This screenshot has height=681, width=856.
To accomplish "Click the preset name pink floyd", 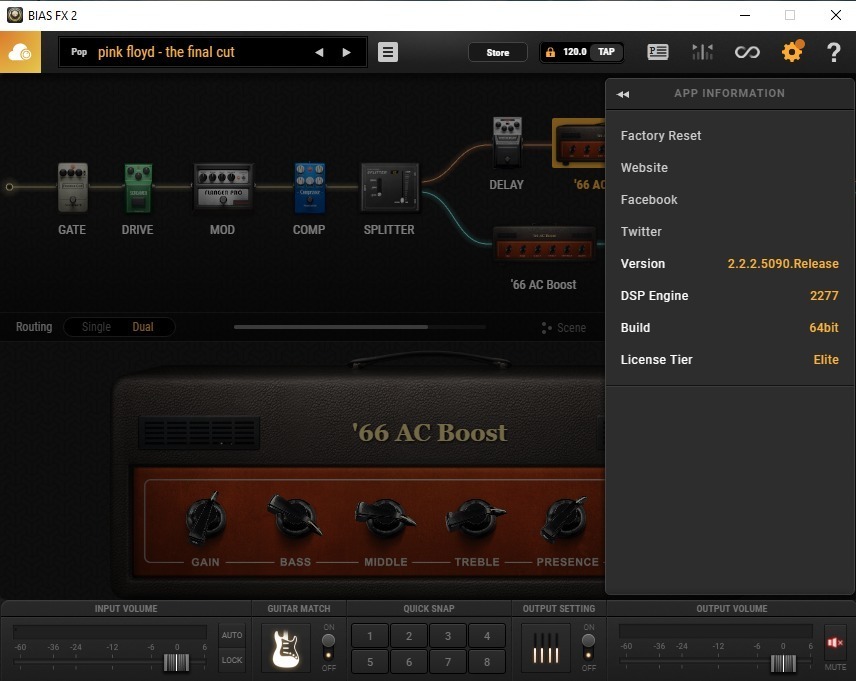I will (166, 52).
